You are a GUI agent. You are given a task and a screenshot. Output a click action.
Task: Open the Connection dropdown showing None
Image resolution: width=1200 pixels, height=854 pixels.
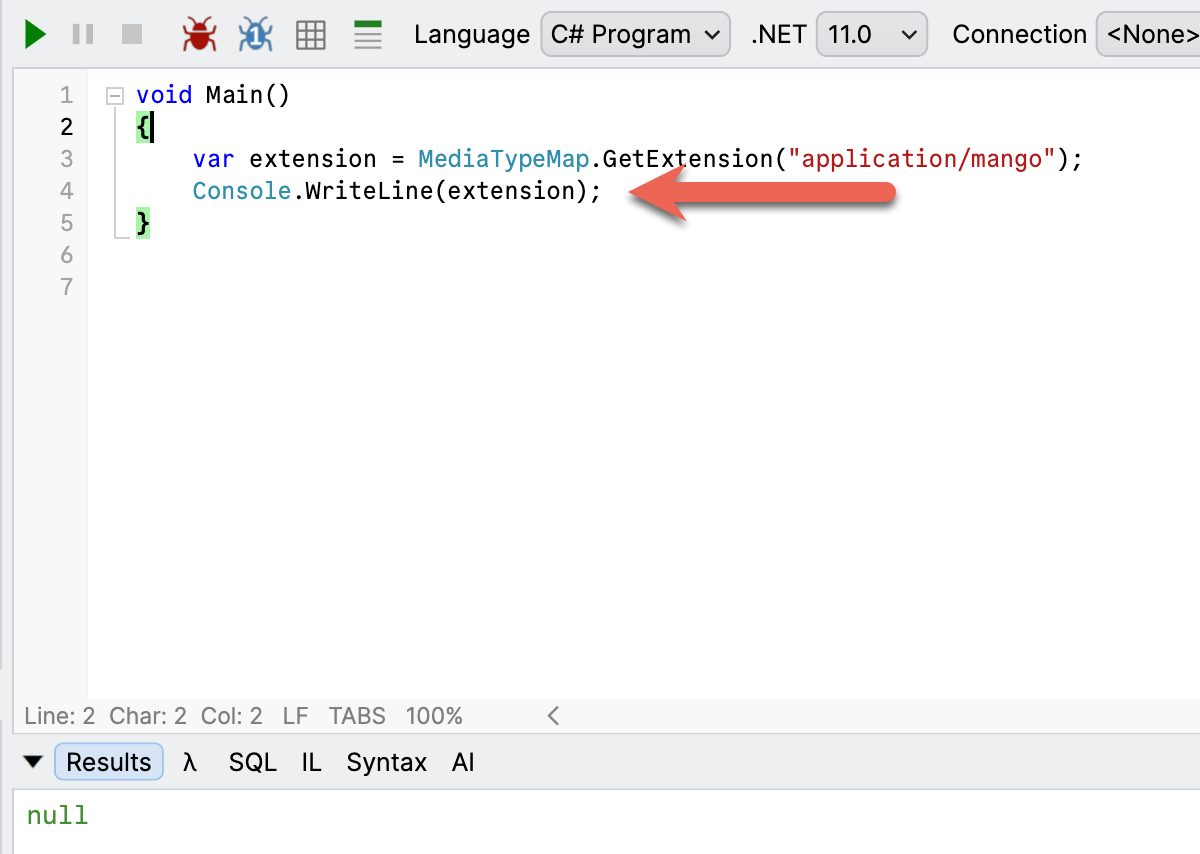1148,34
